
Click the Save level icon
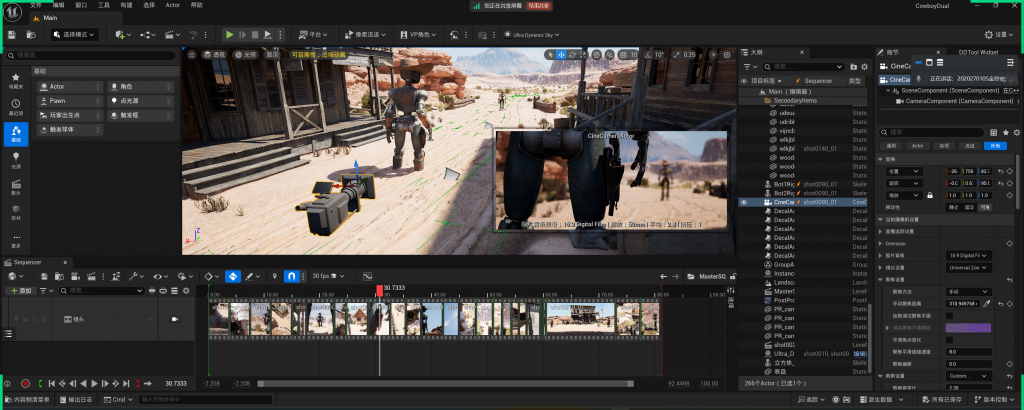(11, 34)
